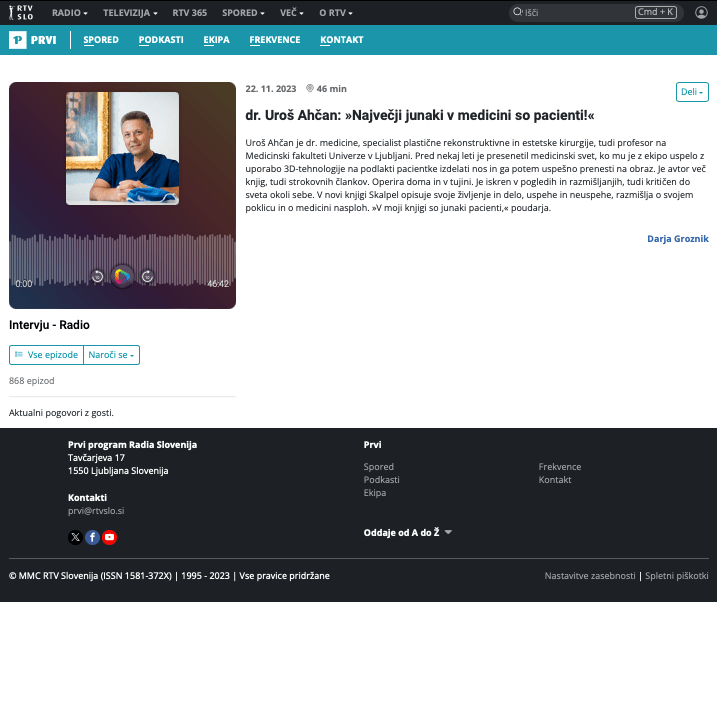Open the Televizija menu in top bar

(131, 13)
